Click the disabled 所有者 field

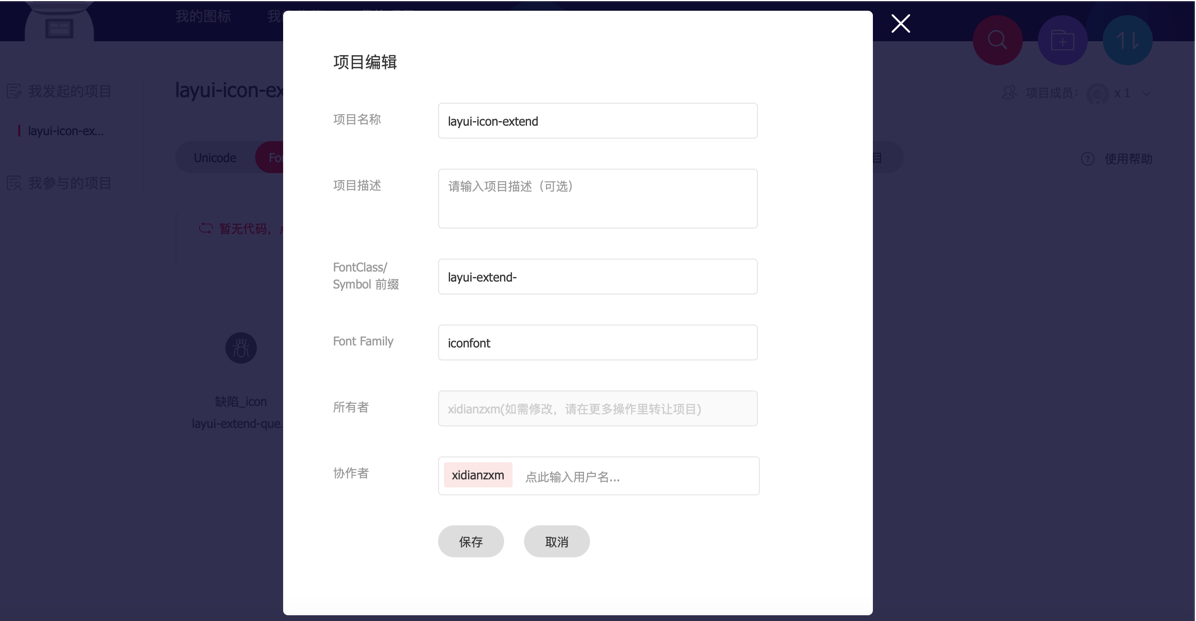click(597, 408)
